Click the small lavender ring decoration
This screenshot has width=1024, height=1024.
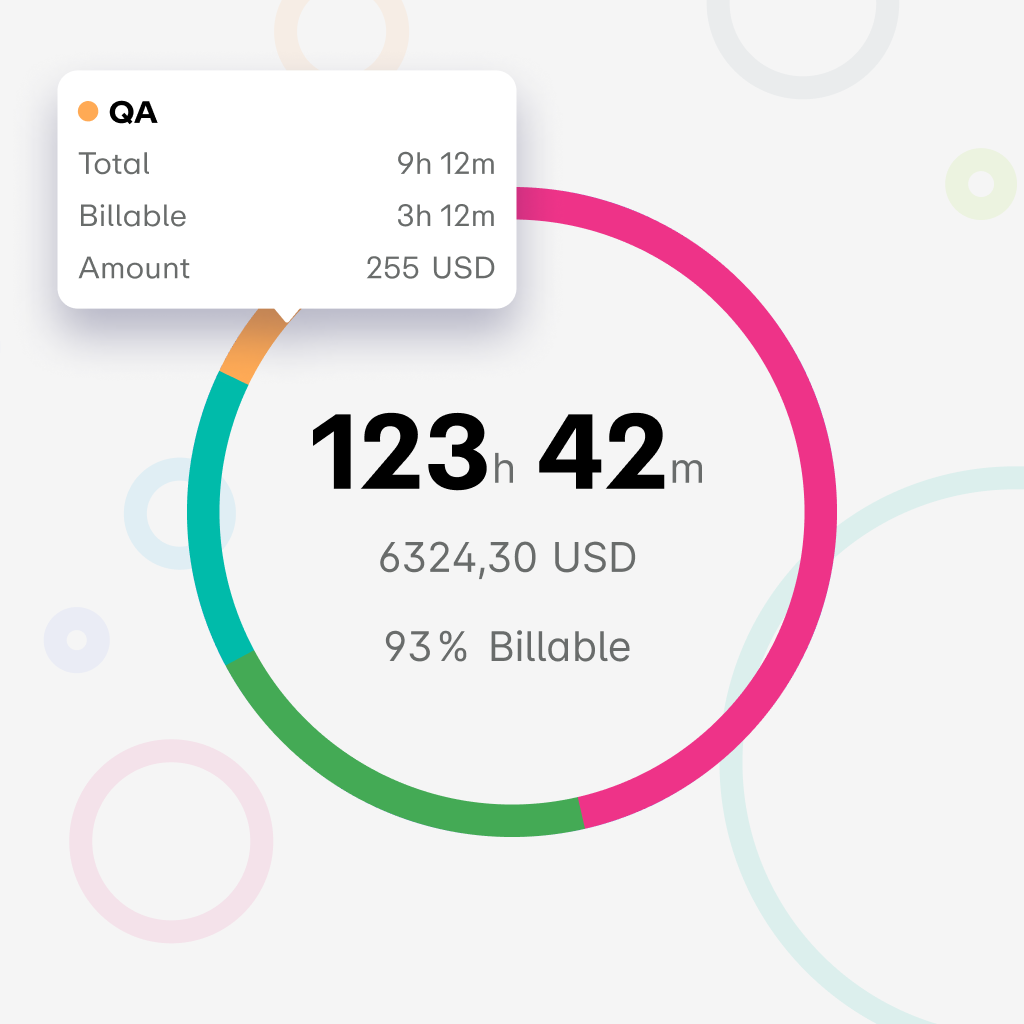click(76, 640)
